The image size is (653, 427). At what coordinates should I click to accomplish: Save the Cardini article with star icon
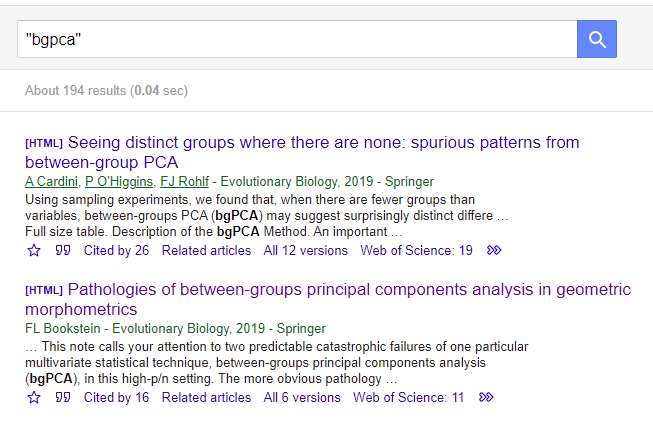tap(34, 250)
